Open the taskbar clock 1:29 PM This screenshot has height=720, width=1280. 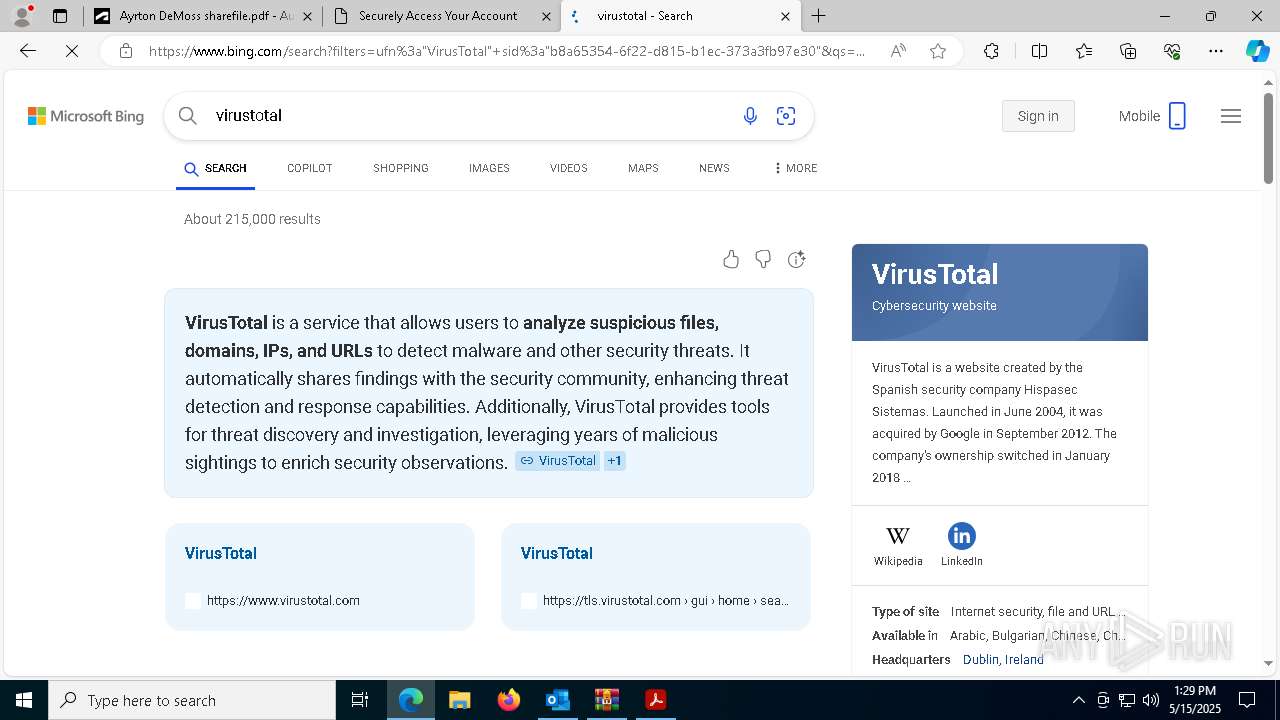1194,700
